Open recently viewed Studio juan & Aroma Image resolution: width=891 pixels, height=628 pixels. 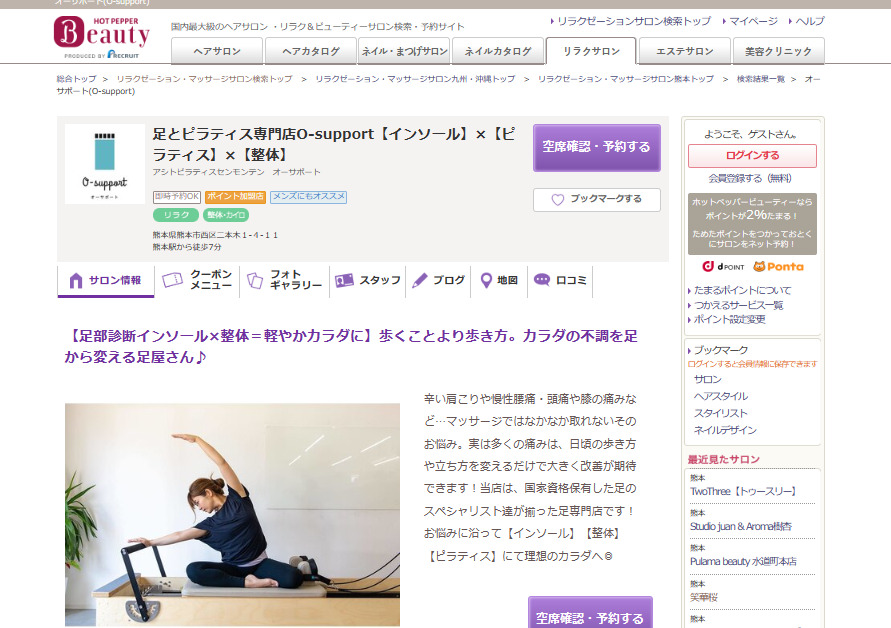click(x=741, y=527)
